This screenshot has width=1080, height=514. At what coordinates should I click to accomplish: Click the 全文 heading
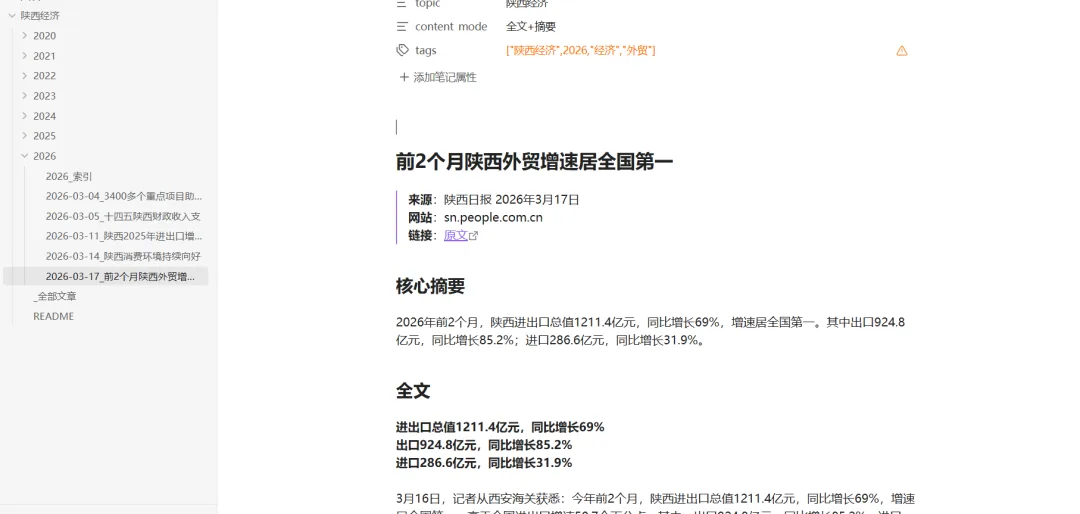(x=413, y=391)
